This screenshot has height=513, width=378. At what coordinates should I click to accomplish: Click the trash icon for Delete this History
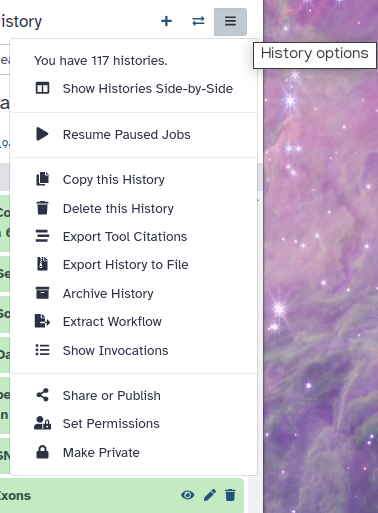[x=43, y=208]
